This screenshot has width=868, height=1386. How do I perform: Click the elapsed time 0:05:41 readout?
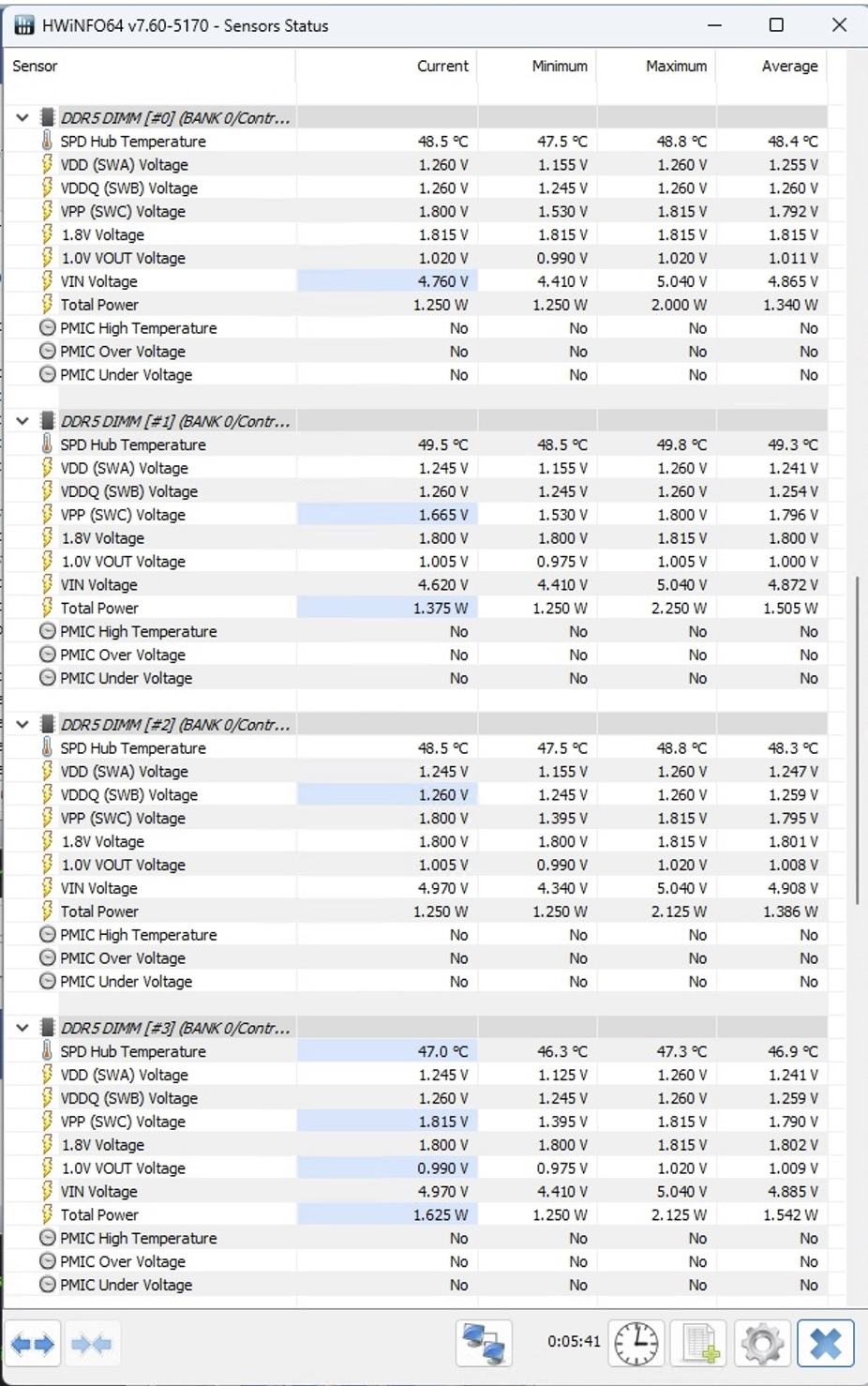(x=574, y=1341)
